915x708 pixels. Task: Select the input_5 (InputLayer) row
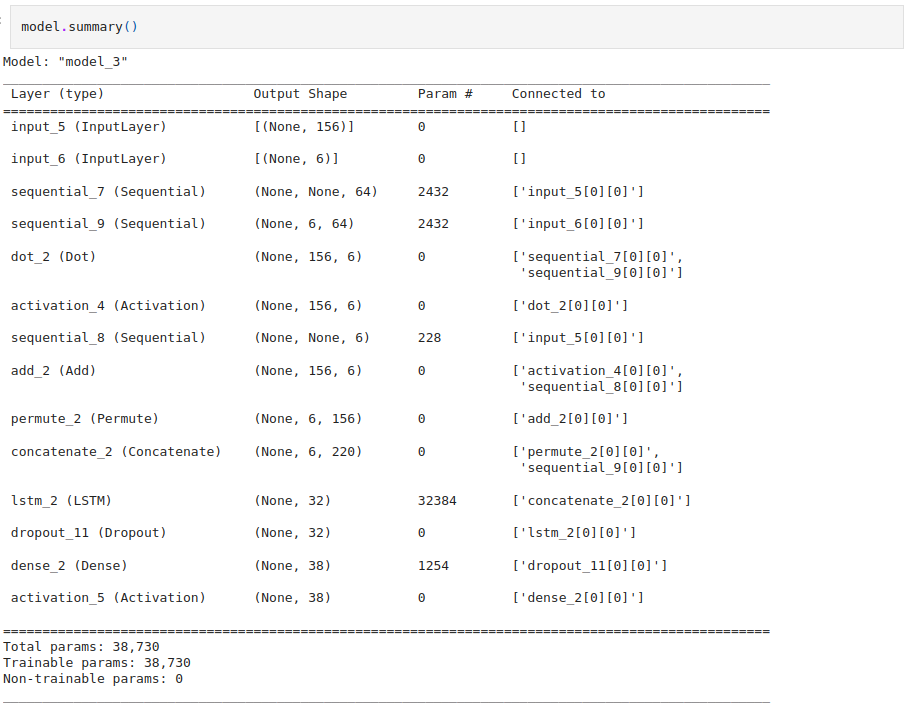click(x=90, y=126)
